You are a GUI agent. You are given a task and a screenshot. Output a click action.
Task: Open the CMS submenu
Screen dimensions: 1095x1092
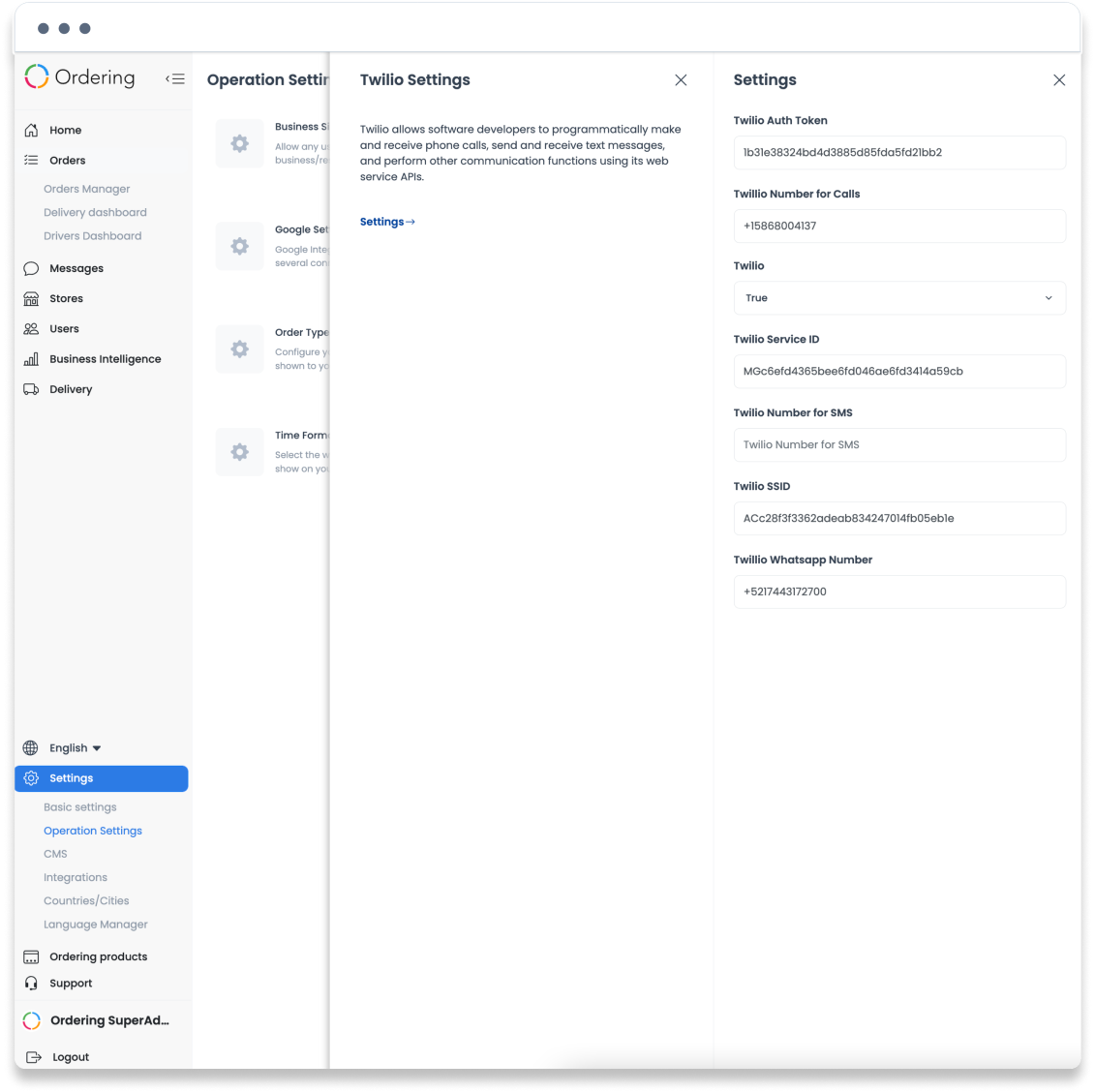pos(55,854)
